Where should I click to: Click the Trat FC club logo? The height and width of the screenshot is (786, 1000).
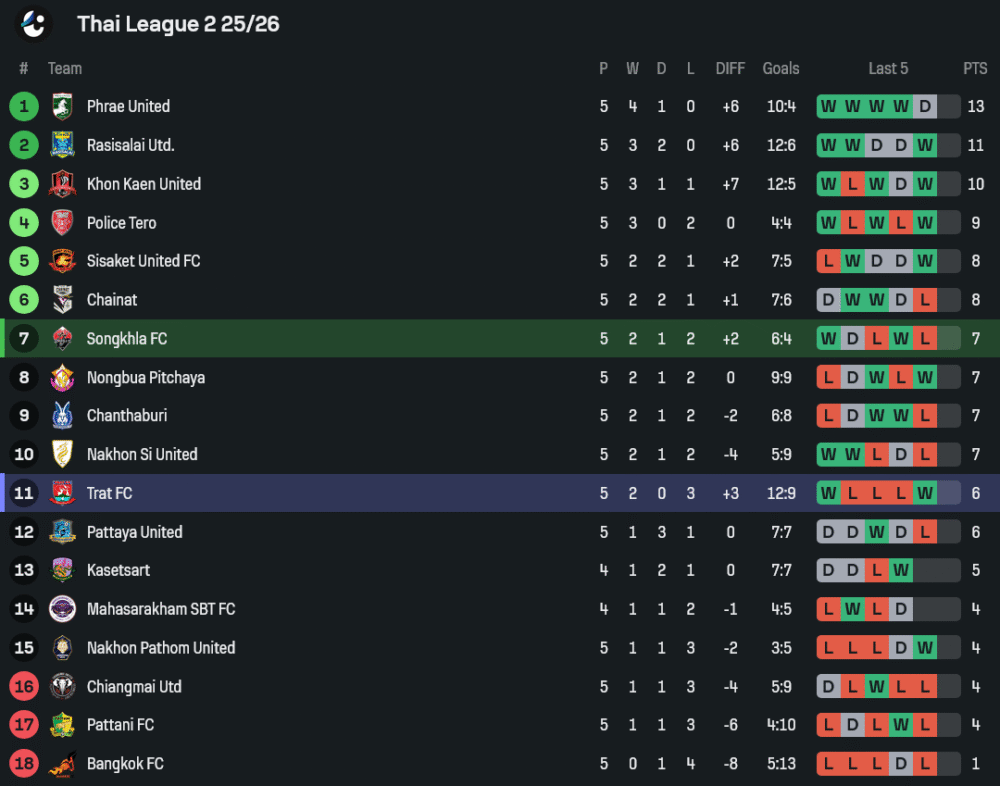point(62,493)
